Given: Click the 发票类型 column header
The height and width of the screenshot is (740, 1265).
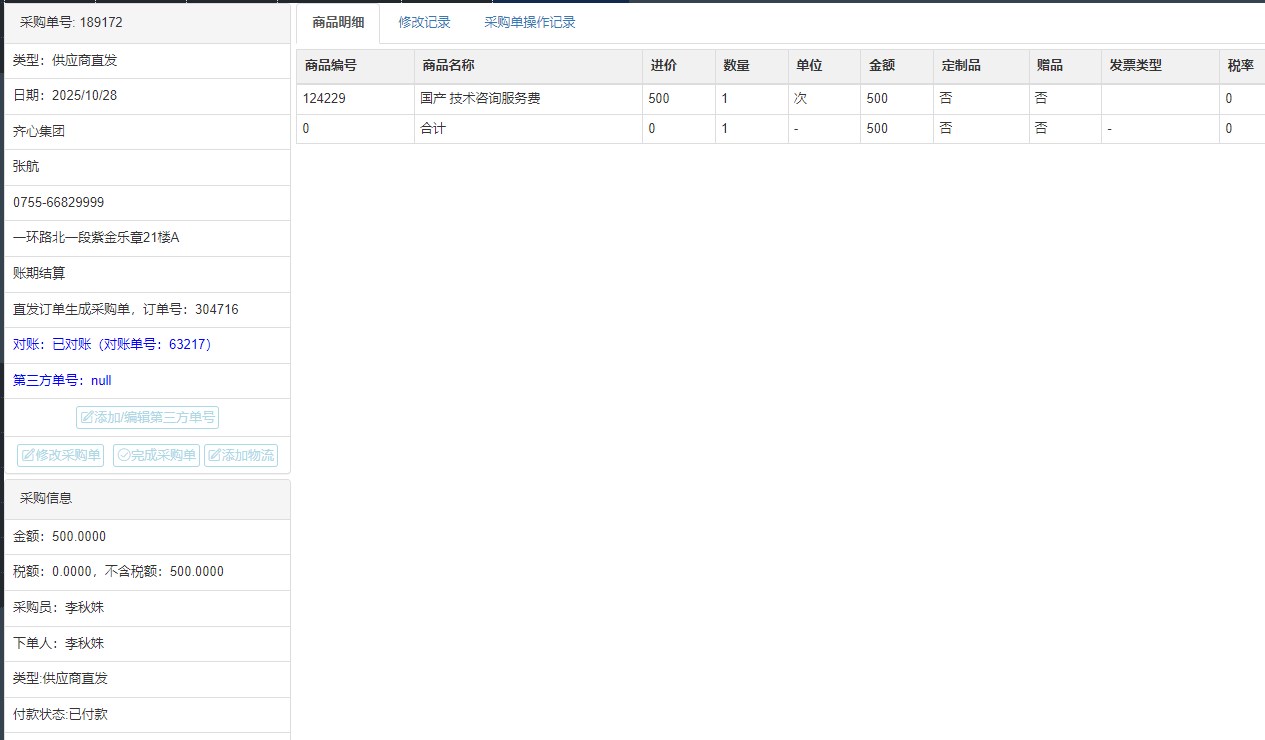Looking at the screenshot, I should 1135,66.
